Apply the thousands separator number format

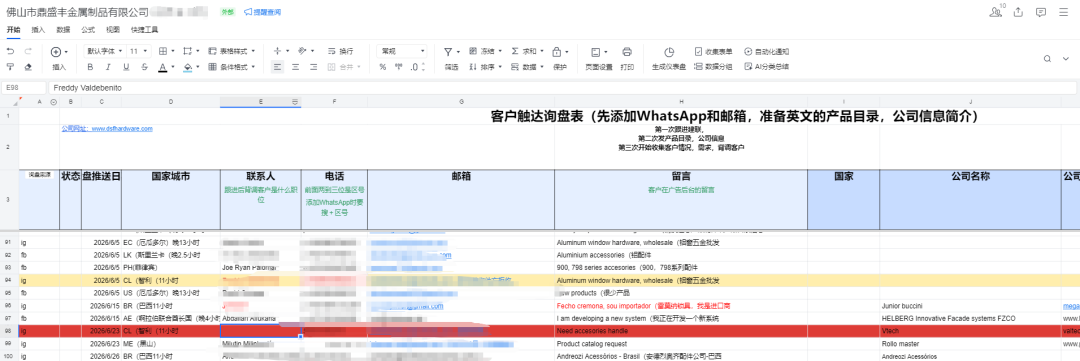[x=399, y=67]
